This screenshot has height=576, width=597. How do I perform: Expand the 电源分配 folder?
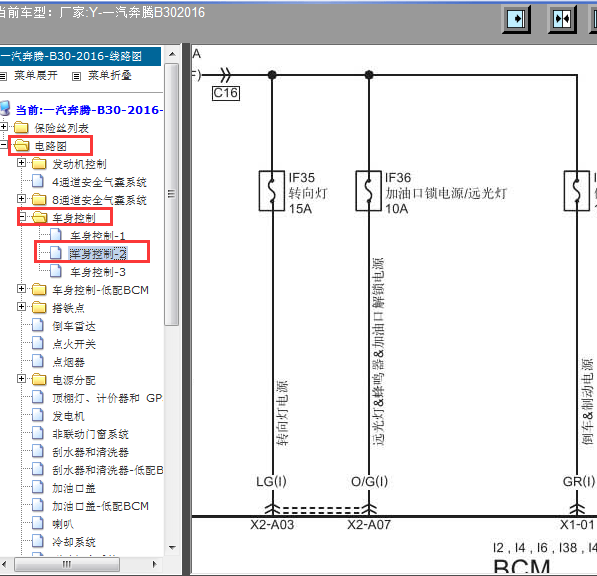(x=21, y=378)
